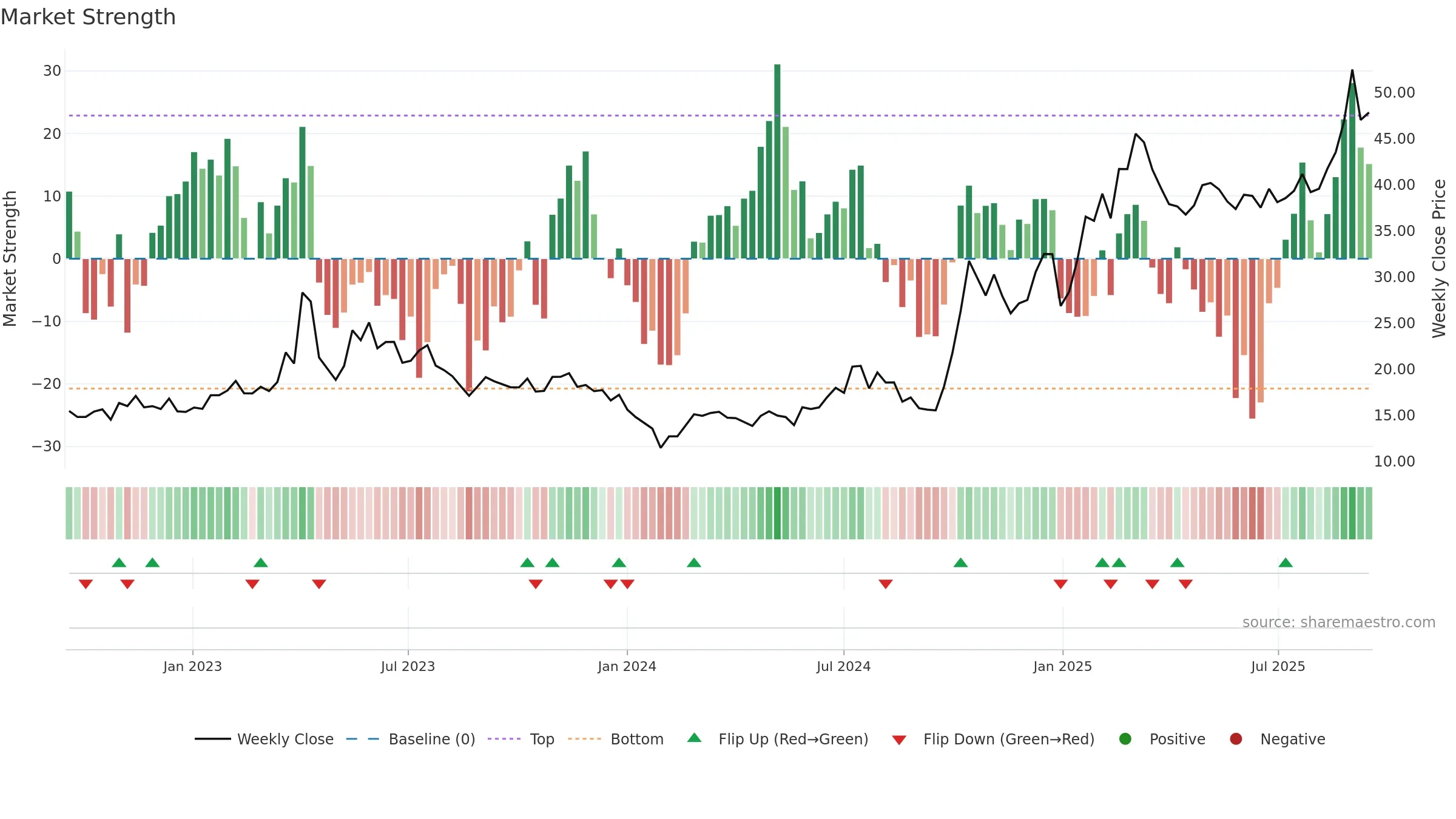
Task: Click the Market Strength chart title
Action: pos(88,17)
